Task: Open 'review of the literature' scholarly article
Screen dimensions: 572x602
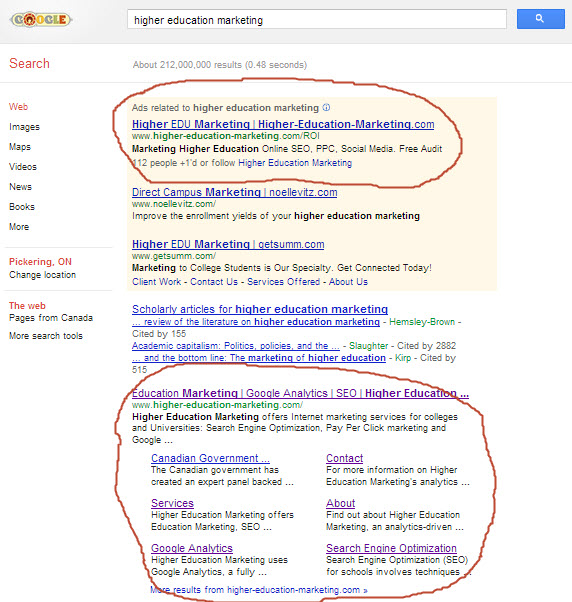Action: click(256, 322)
